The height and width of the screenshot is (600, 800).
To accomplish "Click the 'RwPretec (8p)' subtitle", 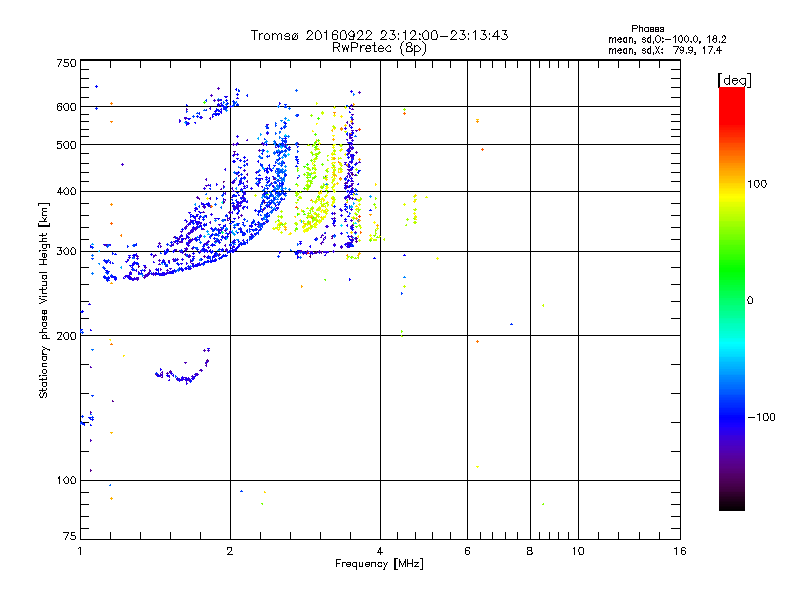I will pos(379,47).
